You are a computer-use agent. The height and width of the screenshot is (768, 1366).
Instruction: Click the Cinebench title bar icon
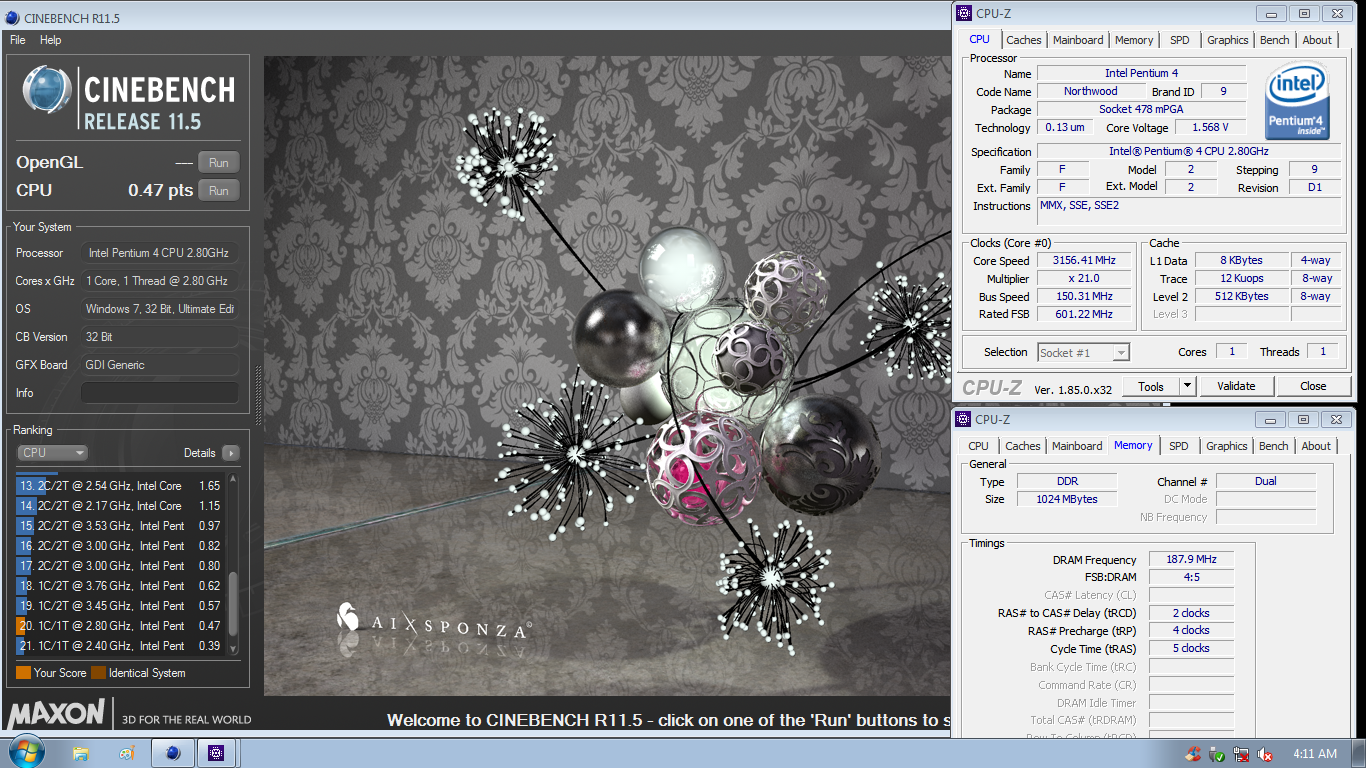click(x=12, y=17)
